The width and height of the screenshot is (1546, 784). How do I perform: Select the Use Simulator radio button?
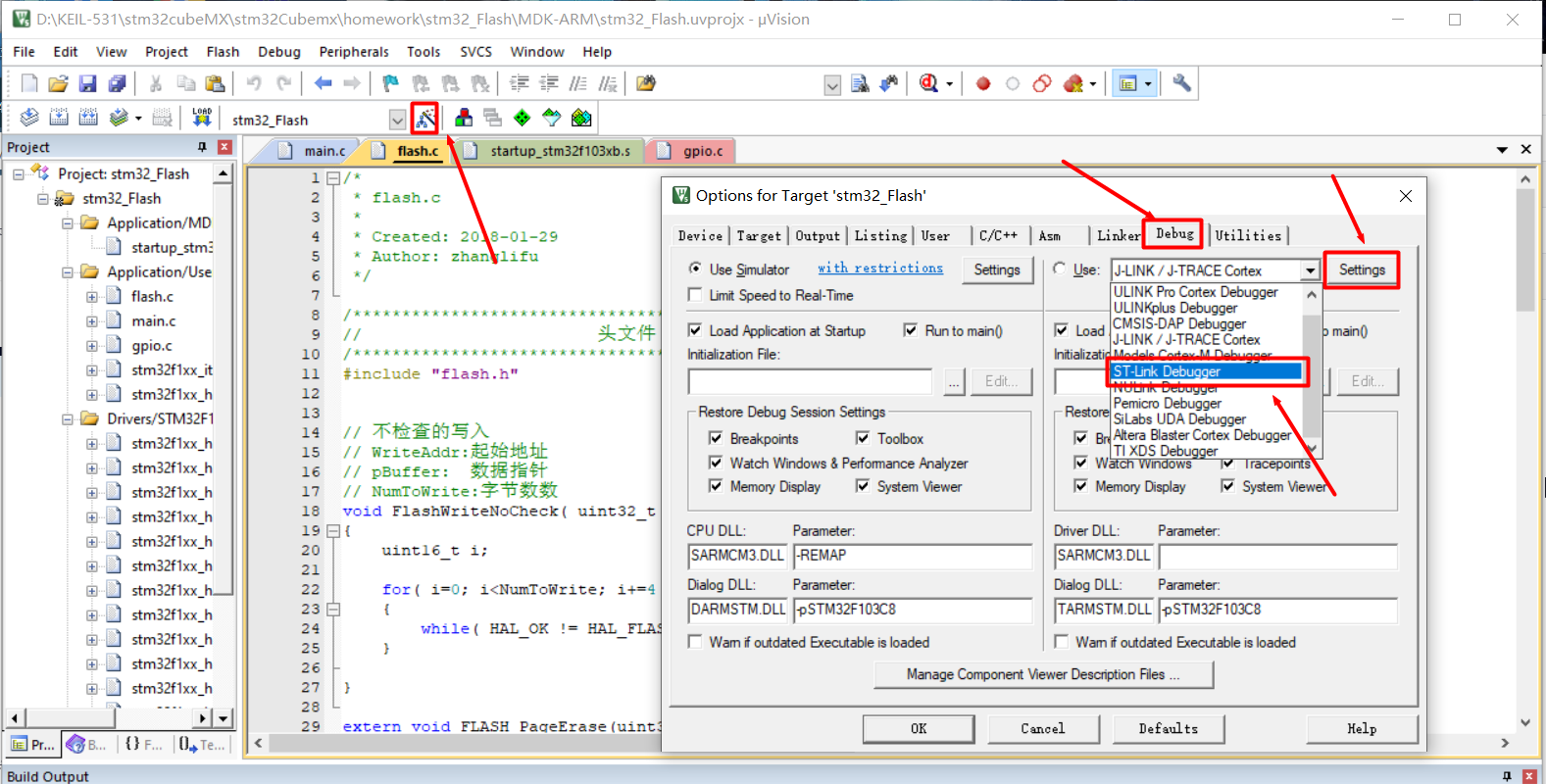(x=695, y=269)
